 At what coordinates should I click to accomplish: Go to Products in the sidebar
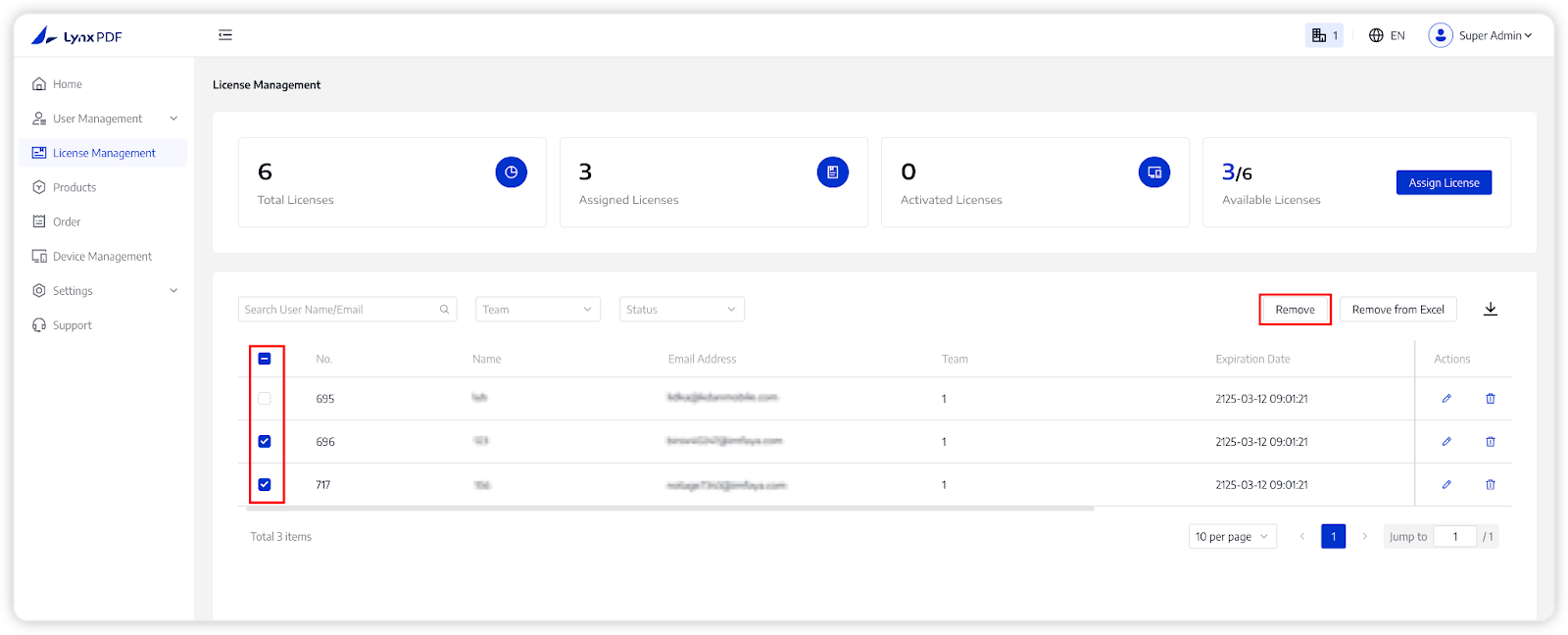74,187
